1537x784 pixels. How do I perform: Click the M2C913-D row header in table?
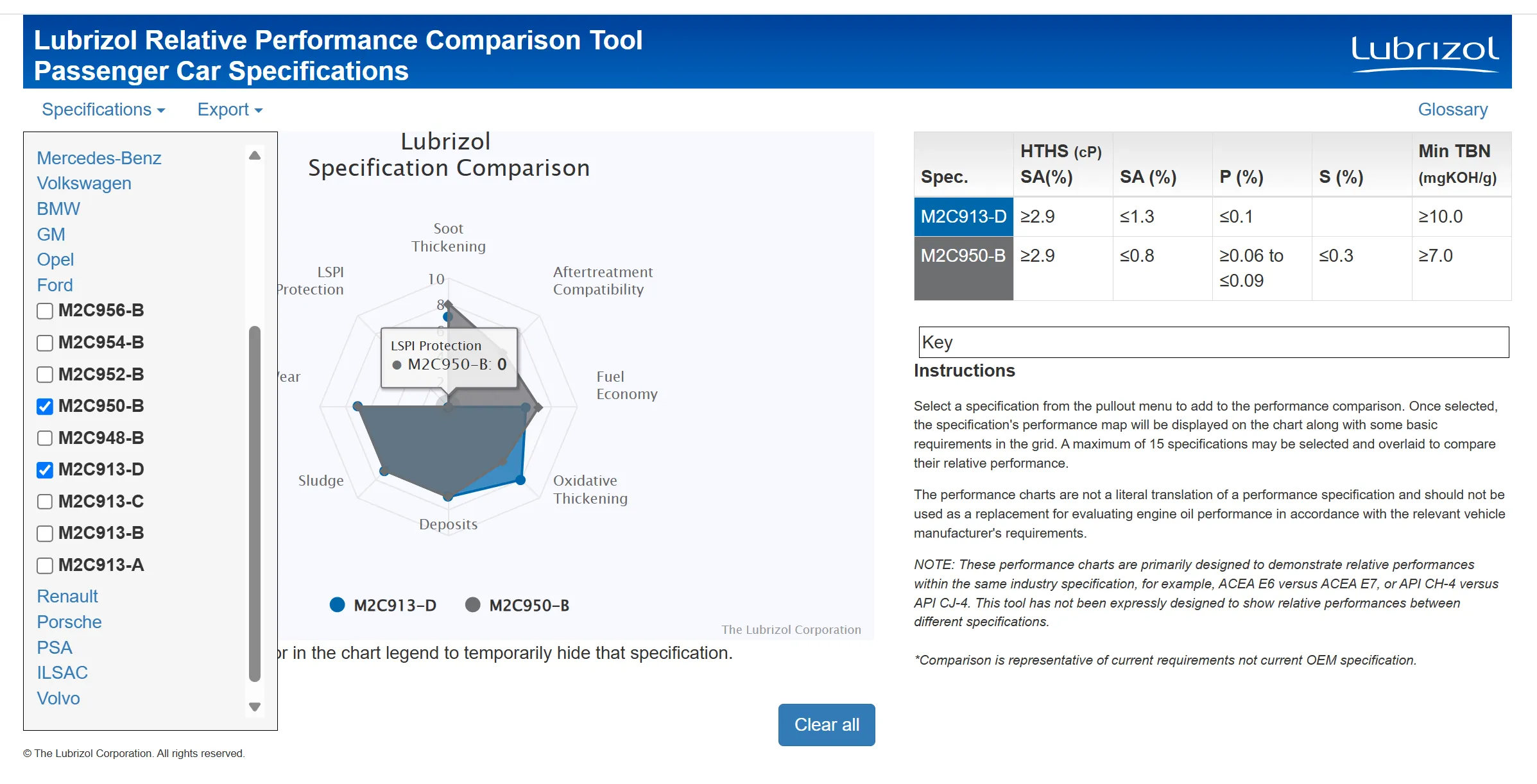(x=963, y=217)
